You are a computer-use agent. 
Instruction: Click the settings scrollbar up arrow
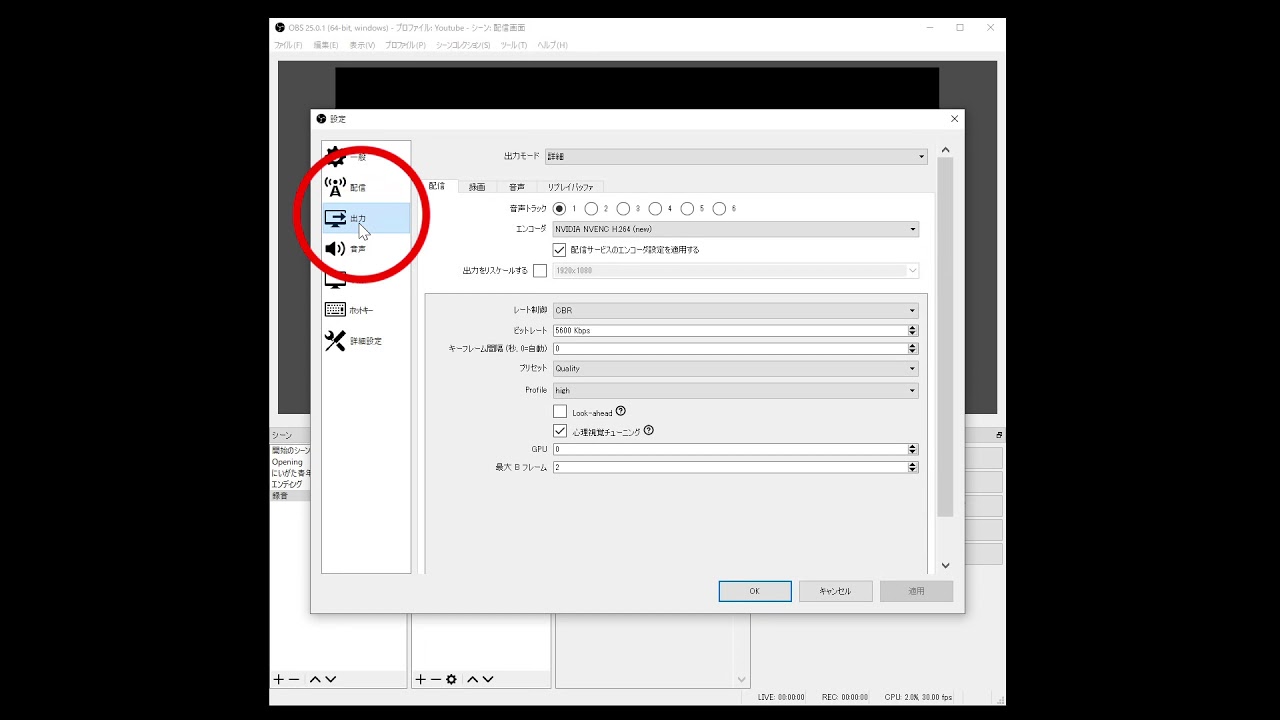tap(946, 150)
